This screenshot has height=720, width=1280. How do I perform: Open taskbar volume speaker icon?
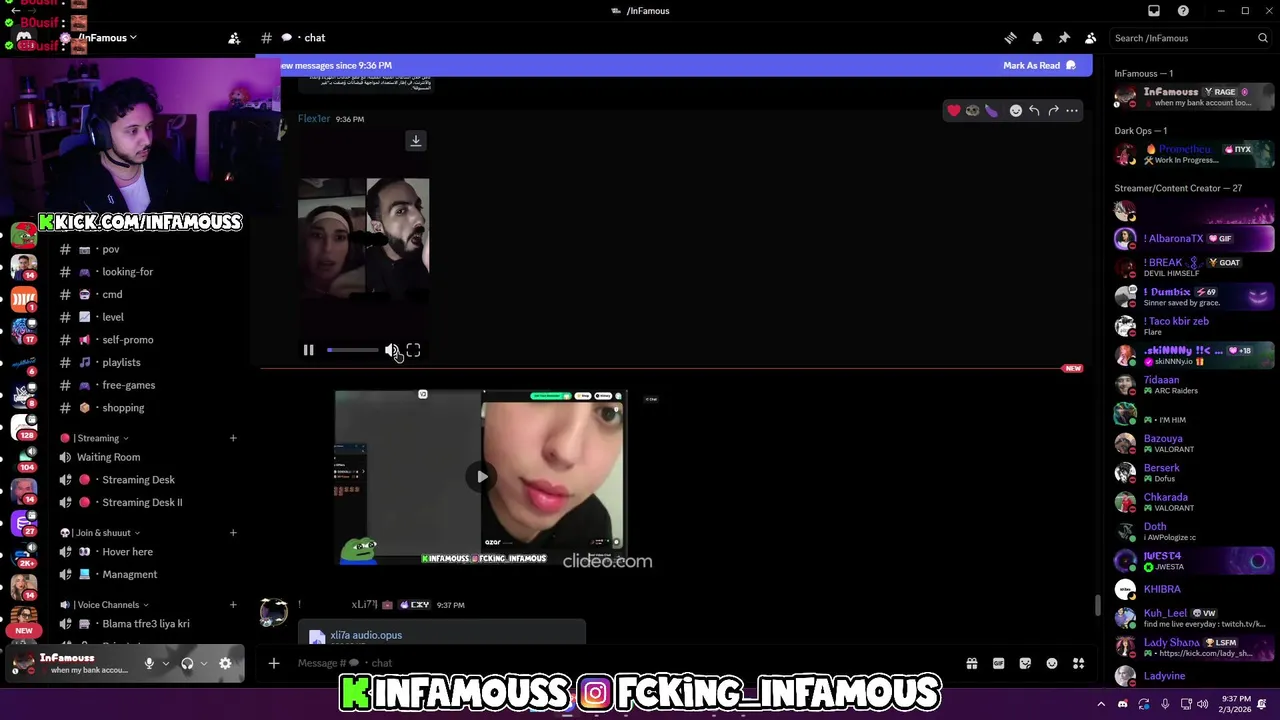pyautogui.click(x=1202, y=704)
